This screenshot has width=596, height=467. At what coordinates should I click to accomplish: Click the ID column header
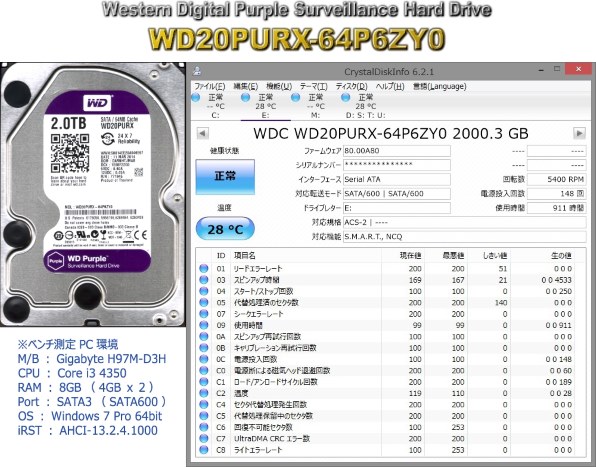coord(221,256)
